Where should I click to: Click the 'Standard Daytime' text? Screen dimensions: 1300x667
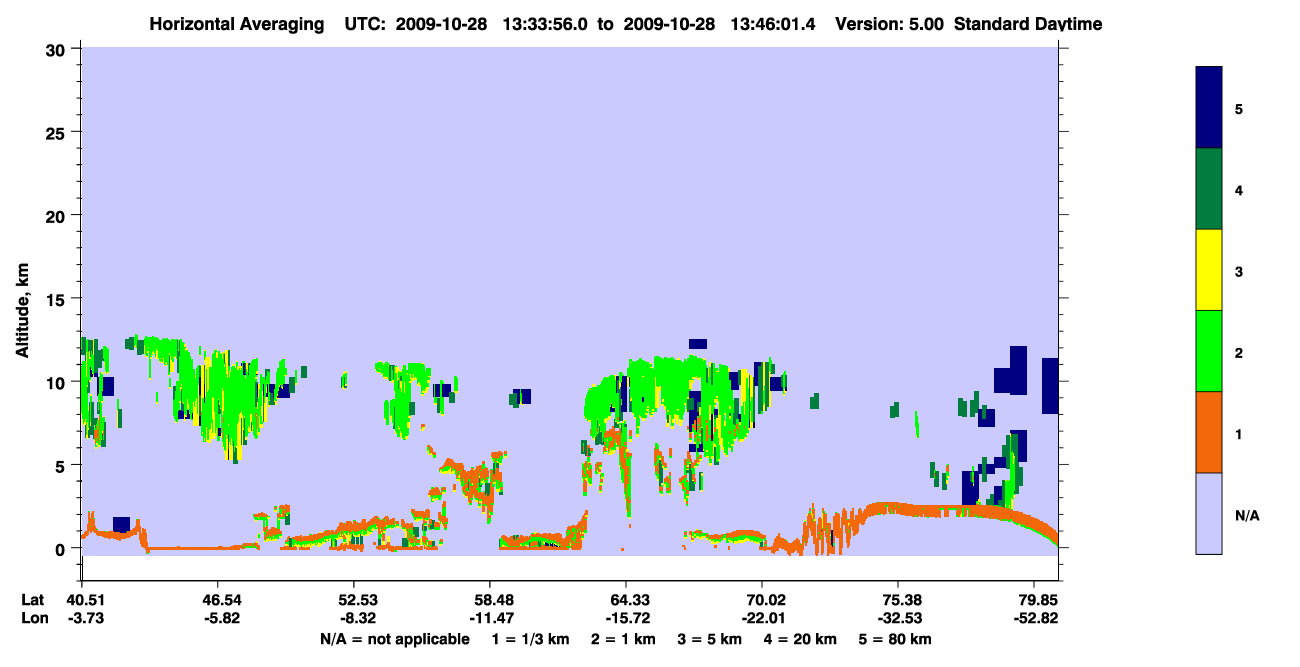point(1028,24)
